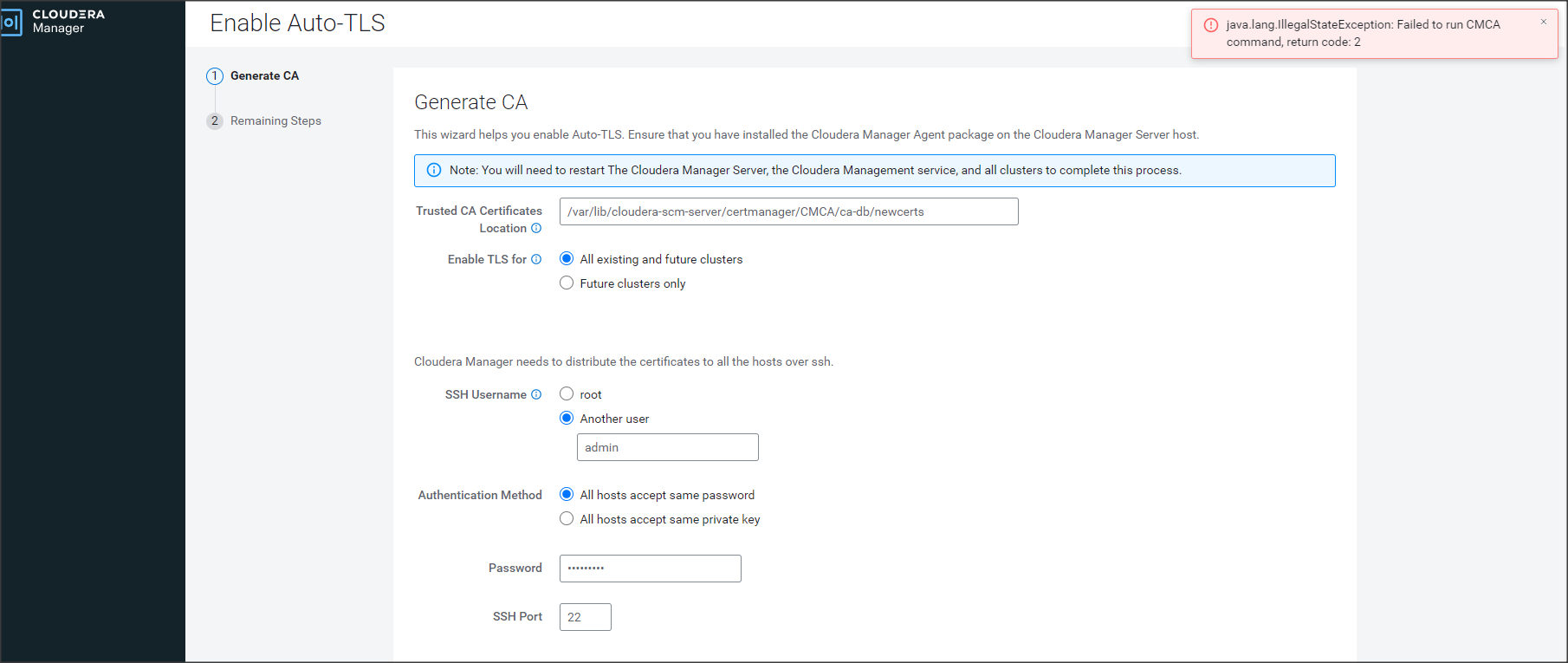Click the blue info icon in the restart note
This screenshot has width=1568, height=663.
click(434, 170)
